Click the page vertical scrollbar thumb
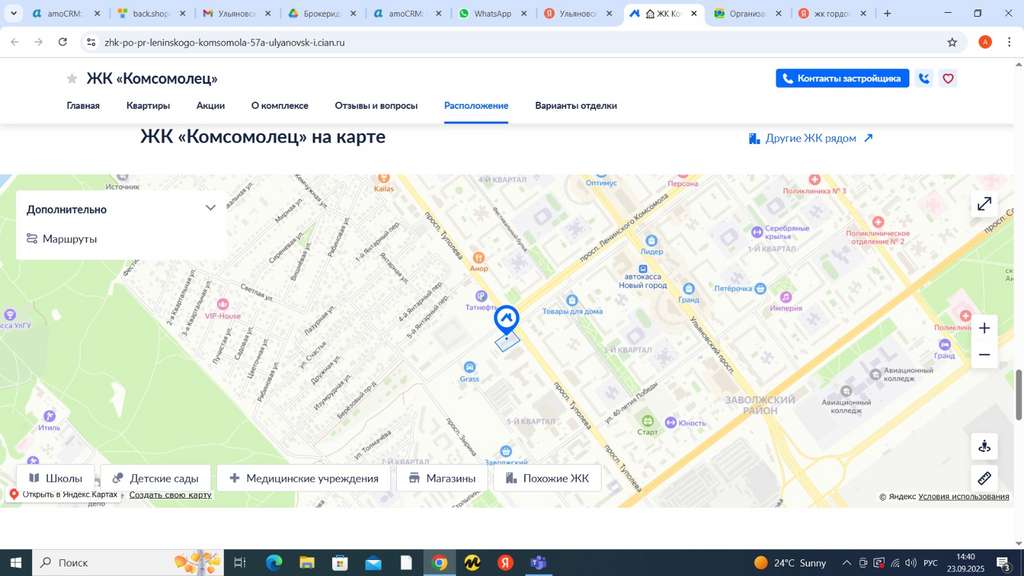Viewport: 1024px width, 576px height. coord(1019,395)
